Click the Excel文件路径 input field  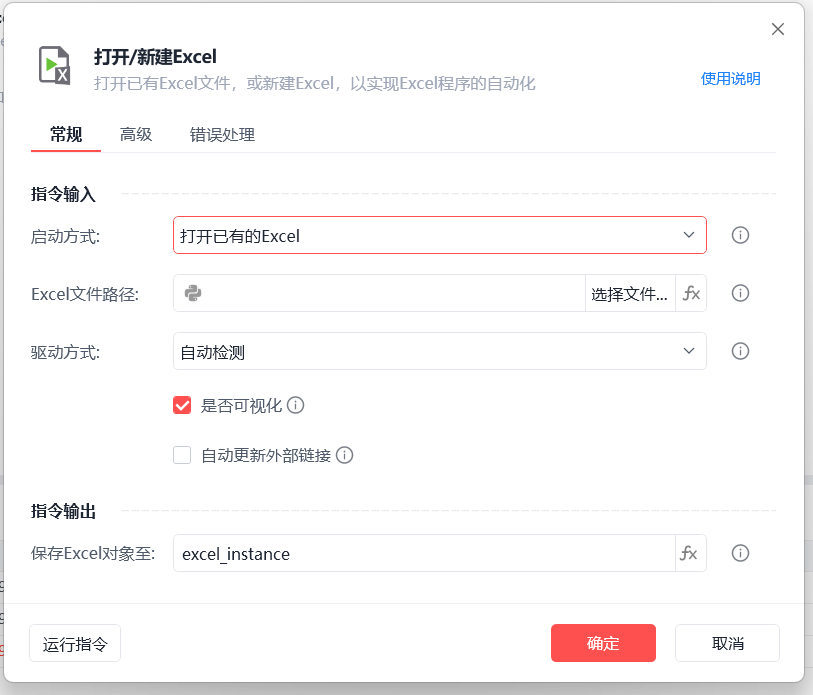380,293
